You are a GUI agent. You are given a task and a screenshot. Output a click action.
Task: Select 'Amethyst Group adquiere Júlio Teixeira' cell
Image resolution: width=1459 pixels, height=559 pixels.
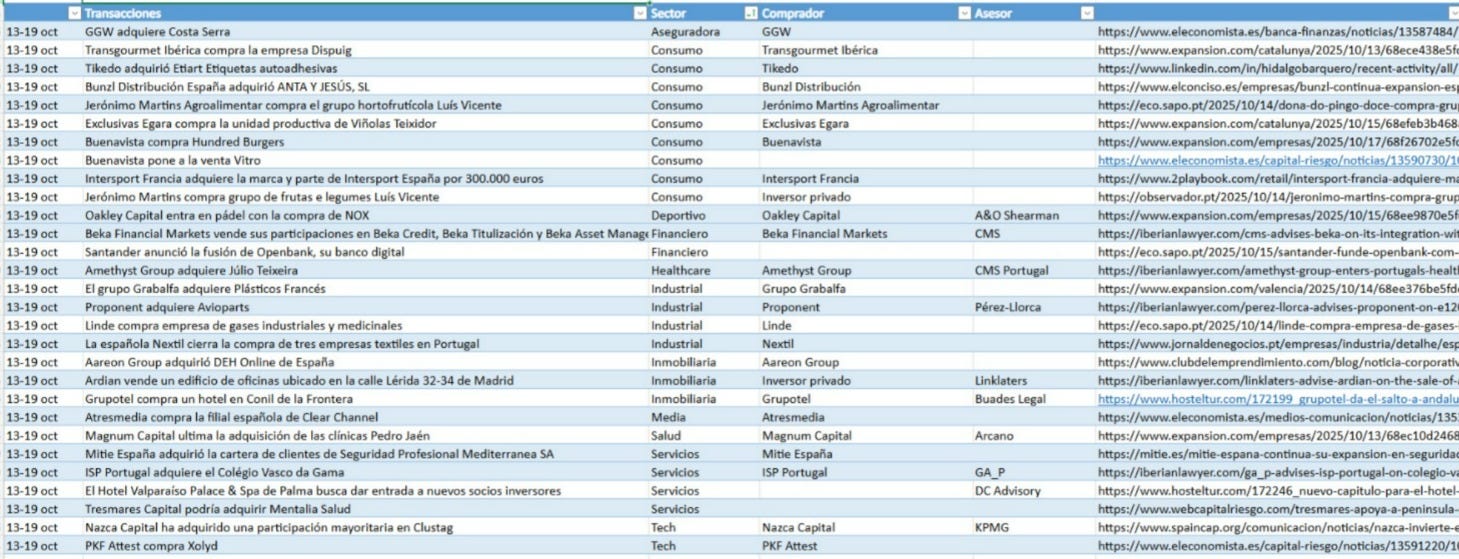click(x=364, y=271)
